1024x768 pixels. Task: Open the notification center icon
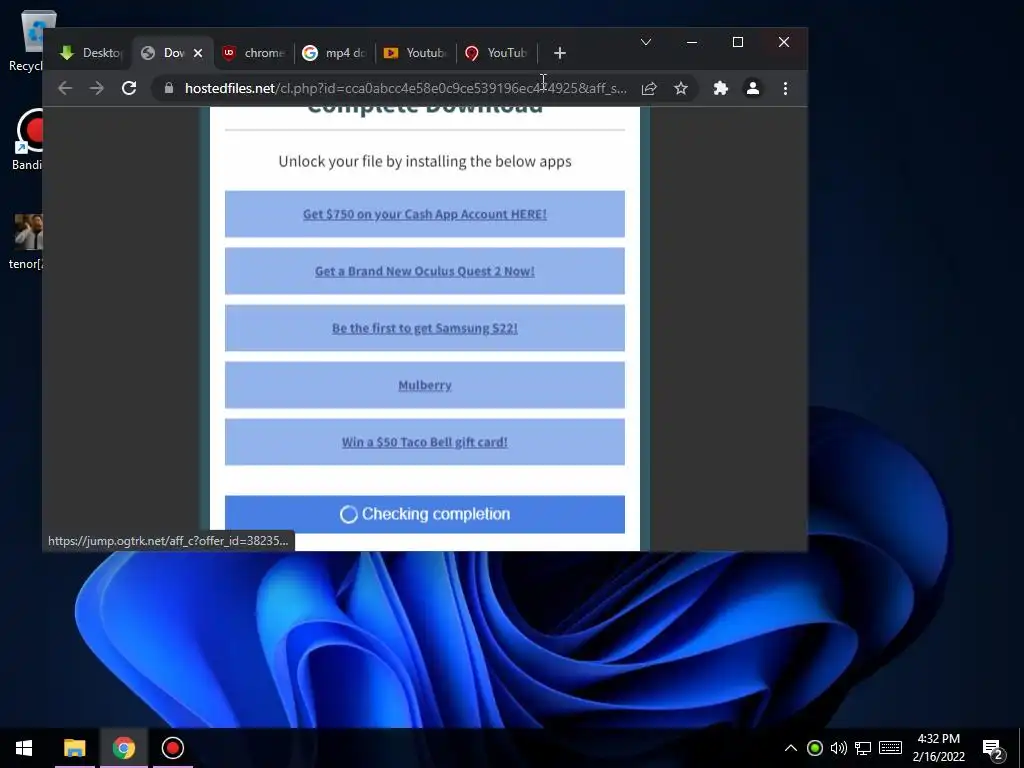[993, 748]
